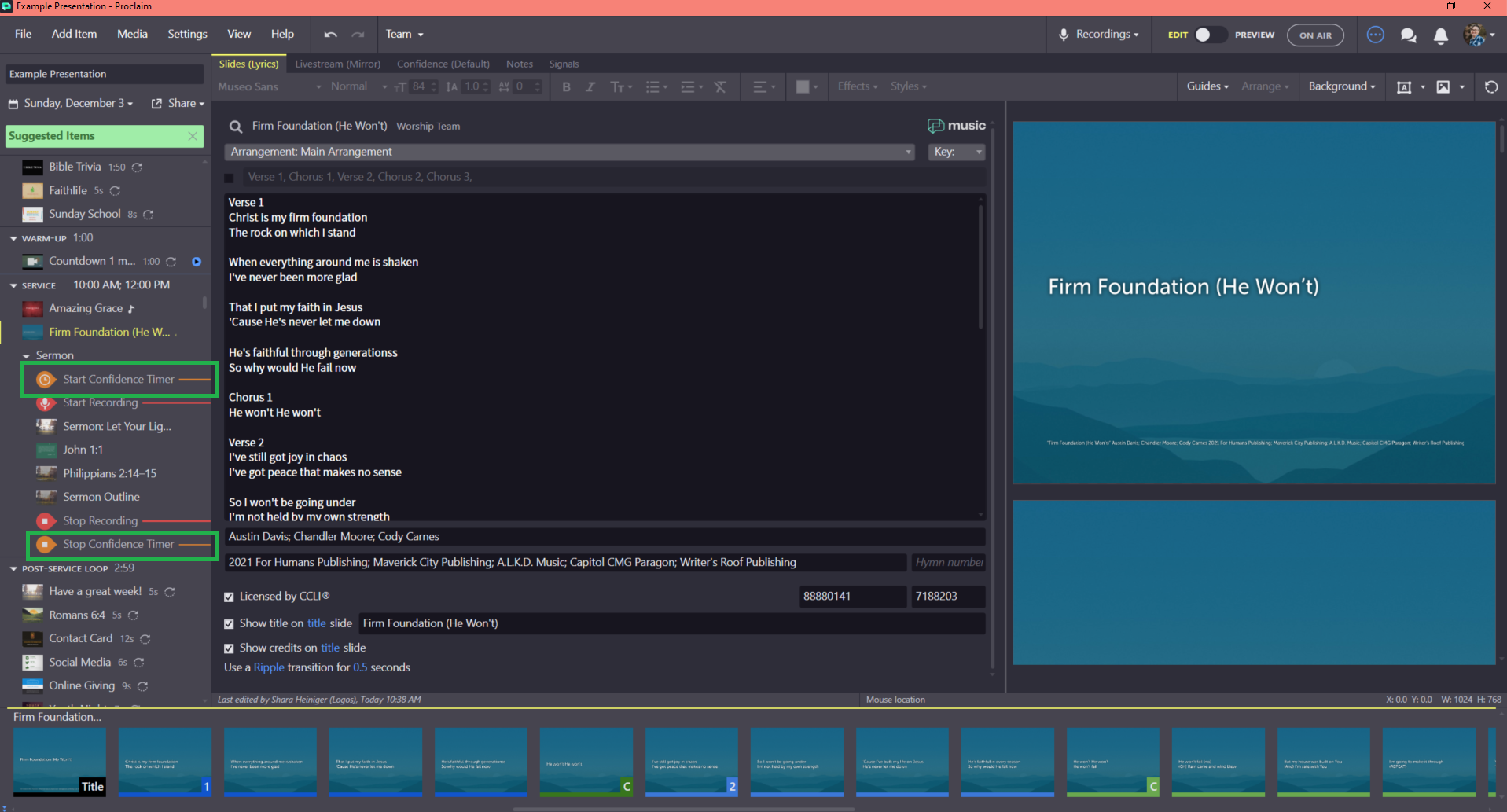Toggle repeat icon on Sunday School item
1507x812 pixels.
coord(149,215)
